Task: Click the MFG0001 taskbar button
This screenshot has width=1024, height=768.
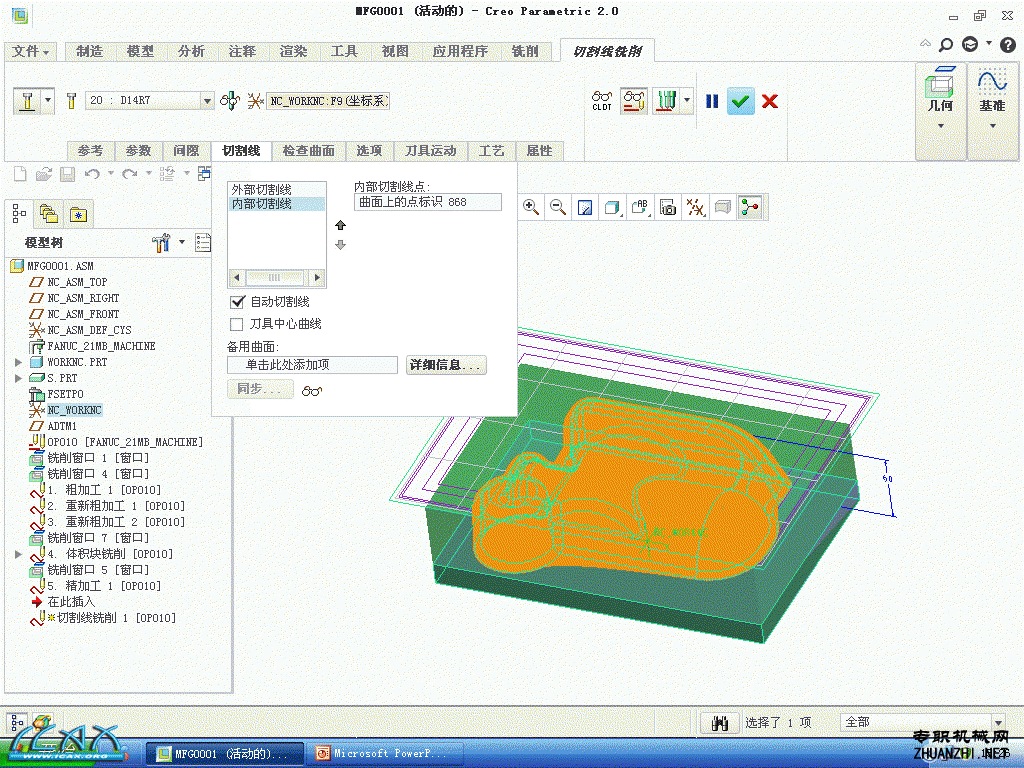Action: 224,753
